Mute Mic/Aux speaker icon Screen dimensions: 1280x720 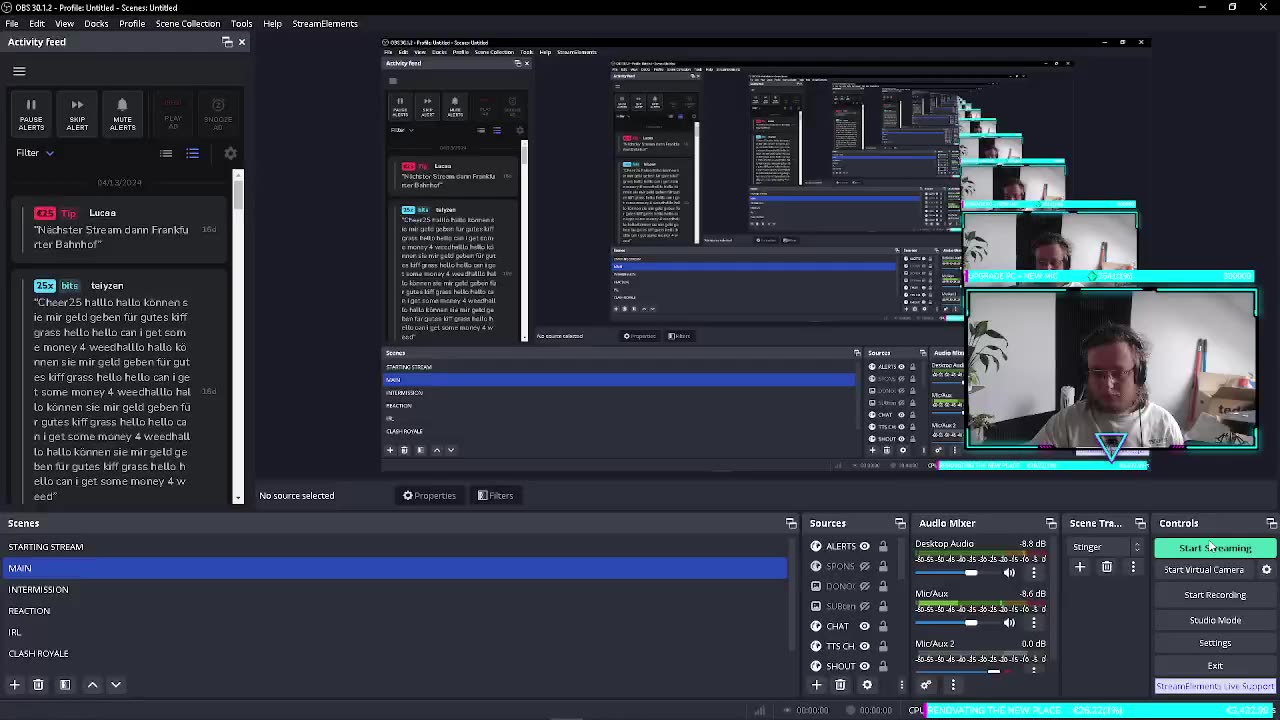click(x=1009, y=623)
